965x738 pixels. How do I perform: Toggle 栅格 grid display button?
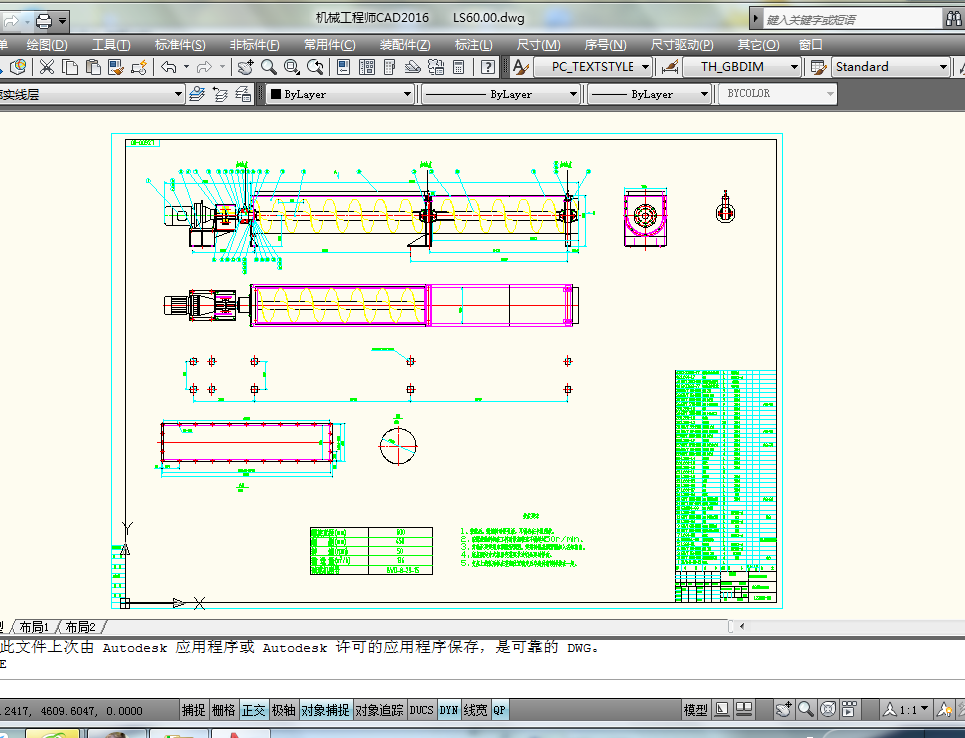224,710
